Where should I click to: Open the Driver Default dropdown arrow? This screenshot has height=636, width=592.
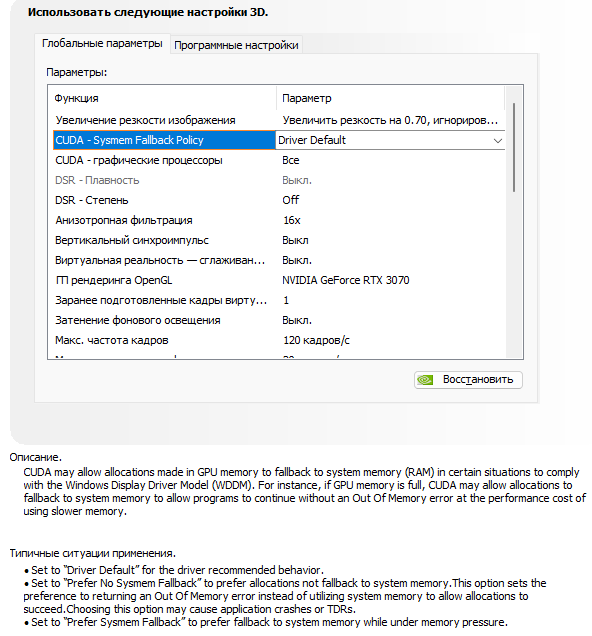tap(498, 140)
